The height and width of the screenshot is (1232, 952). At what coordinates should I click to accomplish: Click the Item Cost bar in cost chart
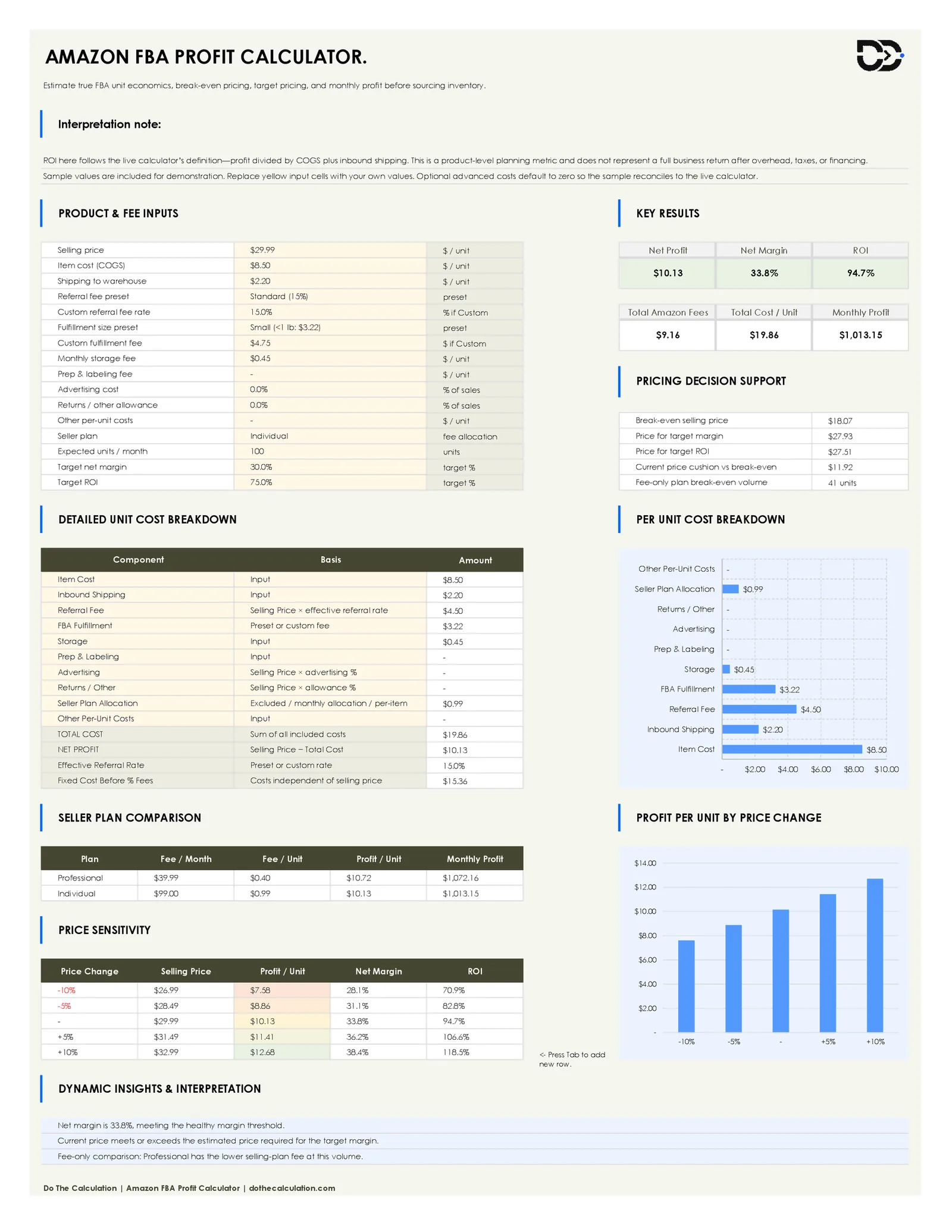(792, 750)
